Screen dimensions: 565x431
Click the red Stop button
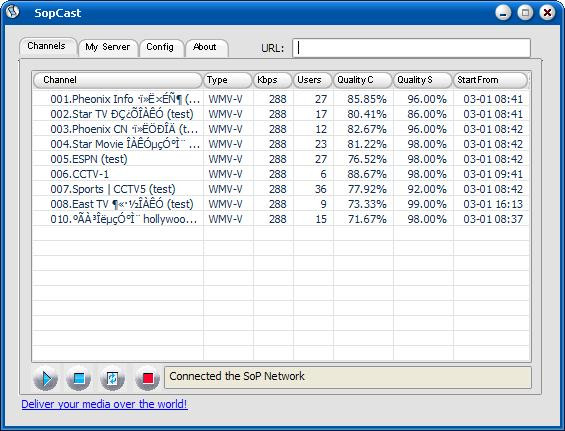pos(147,378)
